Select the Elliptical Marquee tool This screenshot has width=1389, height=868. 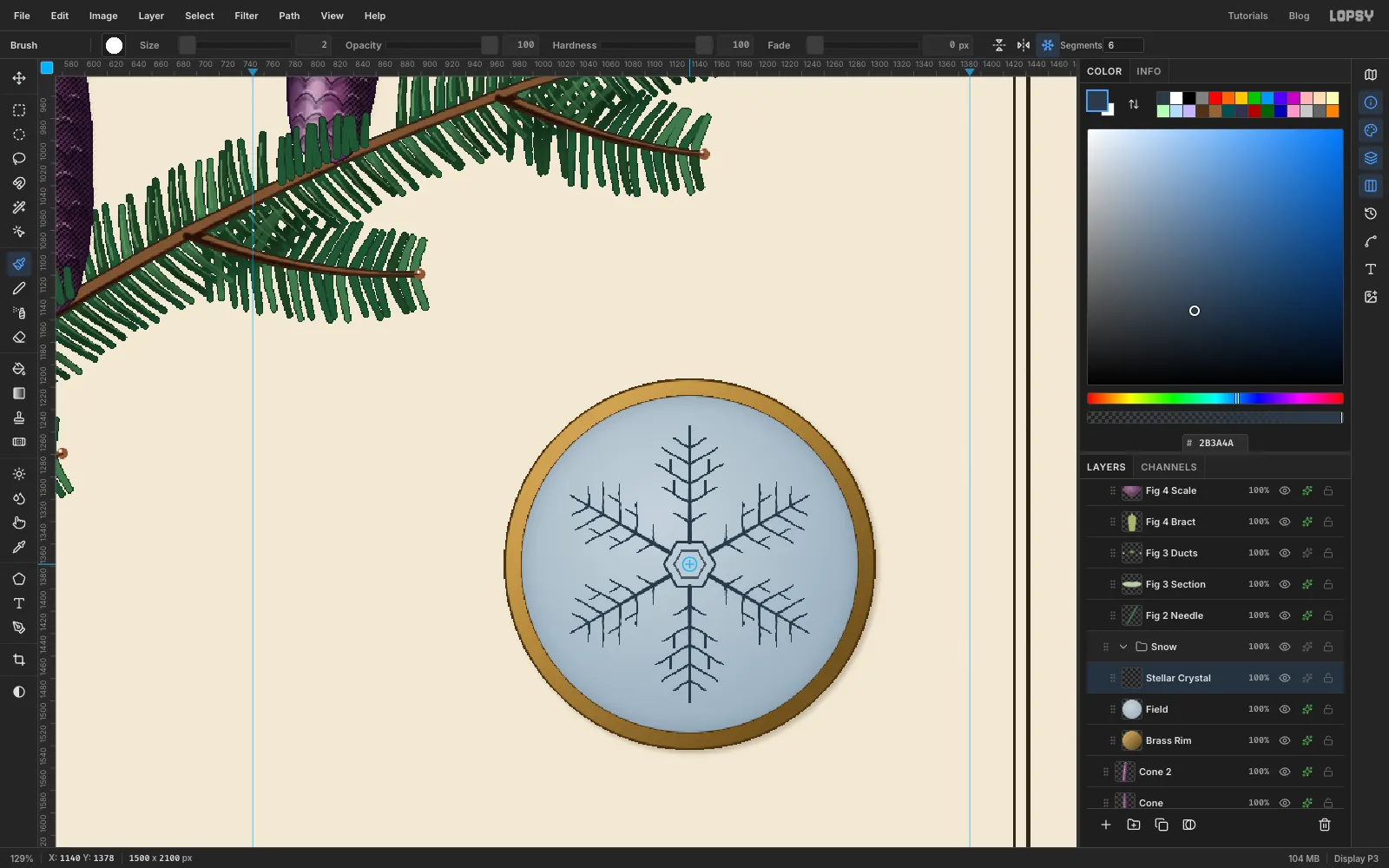click(19, 135)
